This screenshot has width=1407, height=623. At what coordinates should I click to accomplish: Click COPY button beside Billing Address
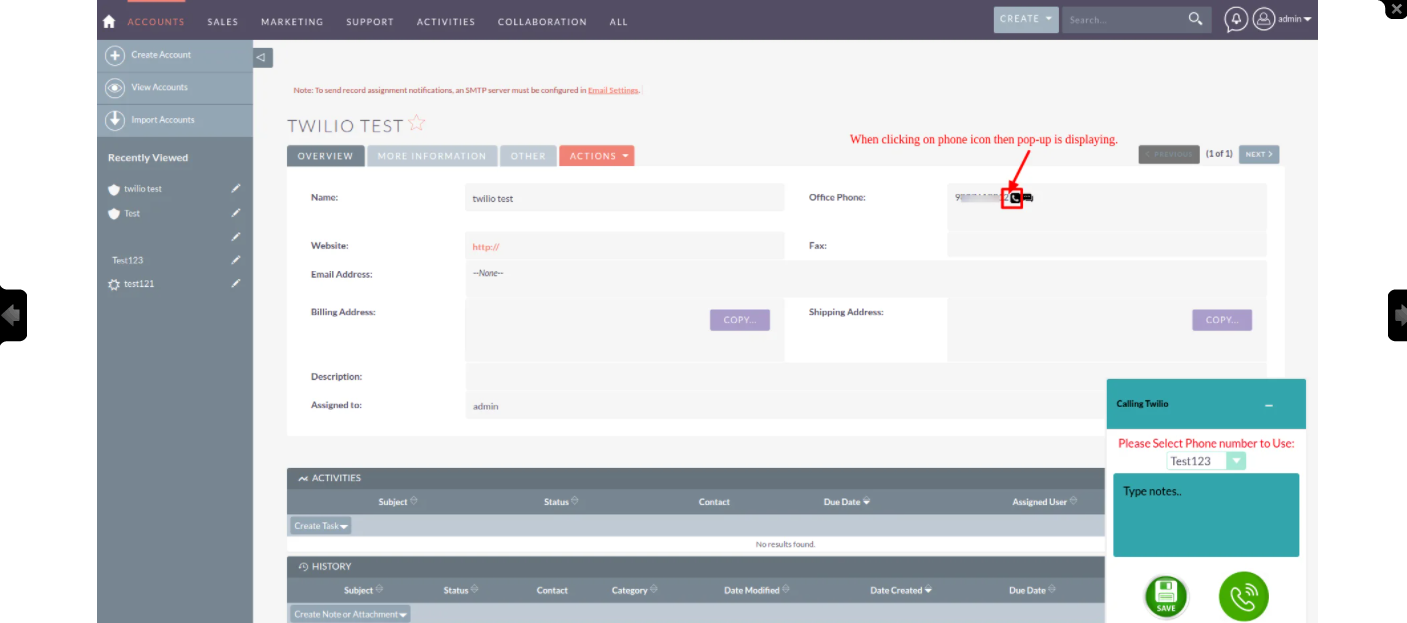(740, 320)
